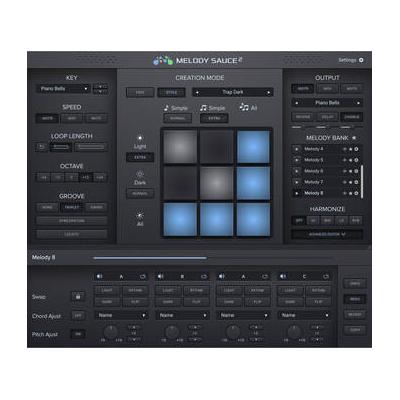Click the speaker icon of section B

click(x=161, y=276)
